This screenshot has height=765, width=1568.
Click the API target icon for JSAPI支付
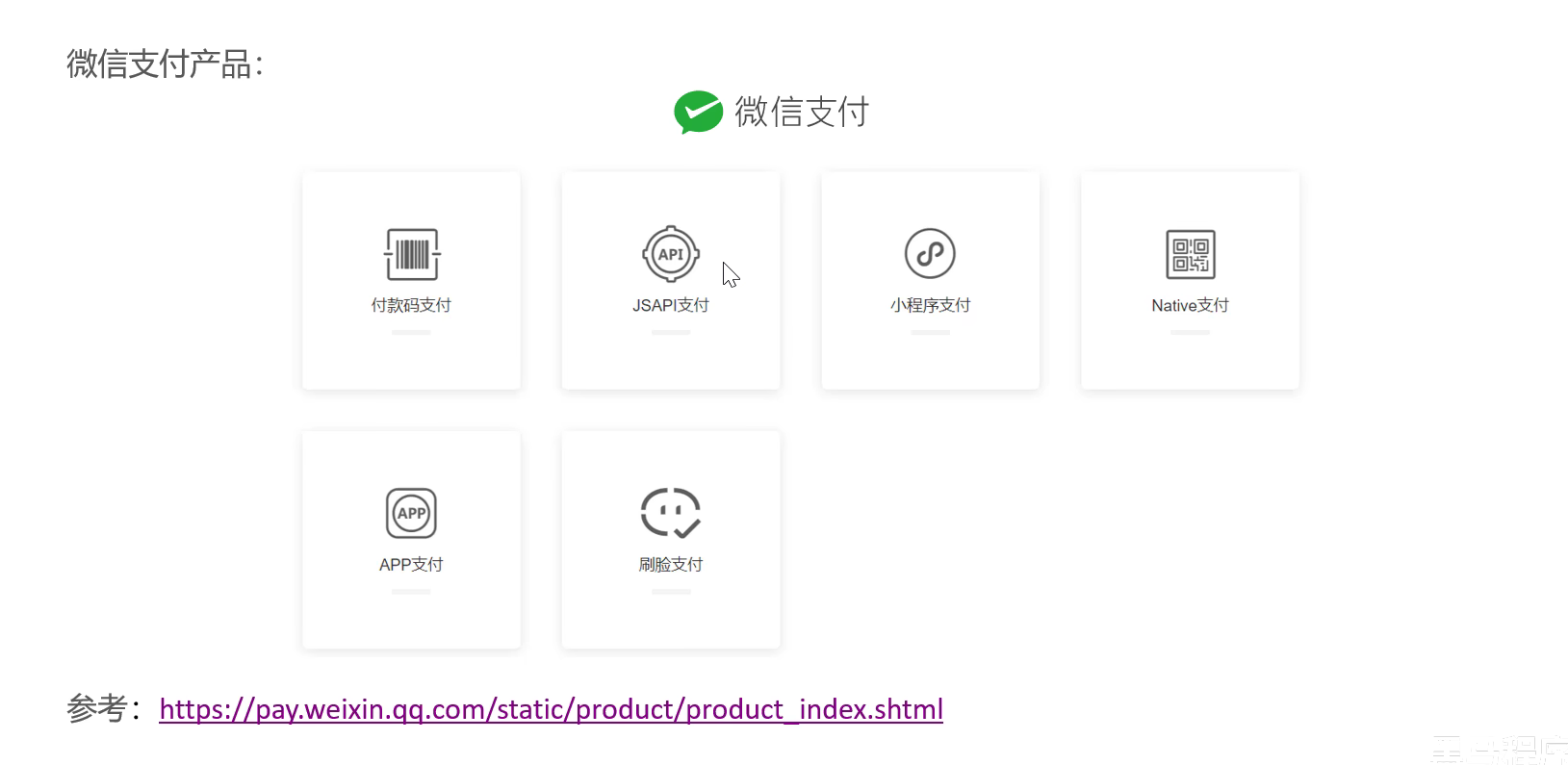click(671, 254)
